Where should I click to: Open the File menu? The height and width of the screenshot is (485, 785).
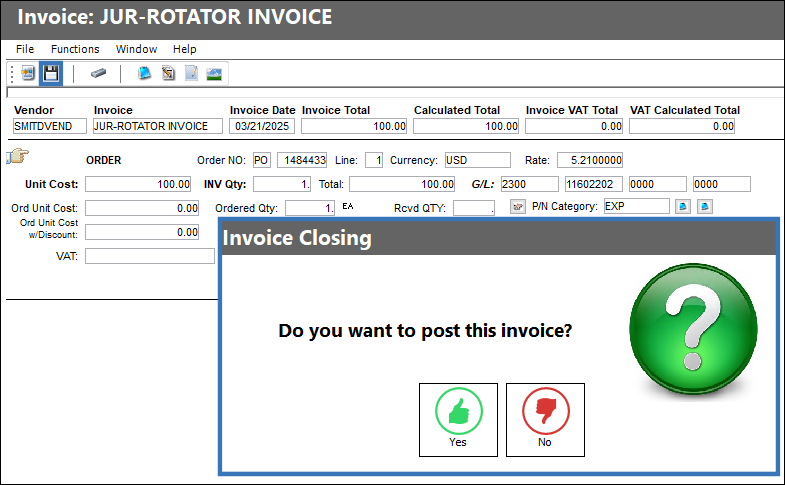(25, 49)
